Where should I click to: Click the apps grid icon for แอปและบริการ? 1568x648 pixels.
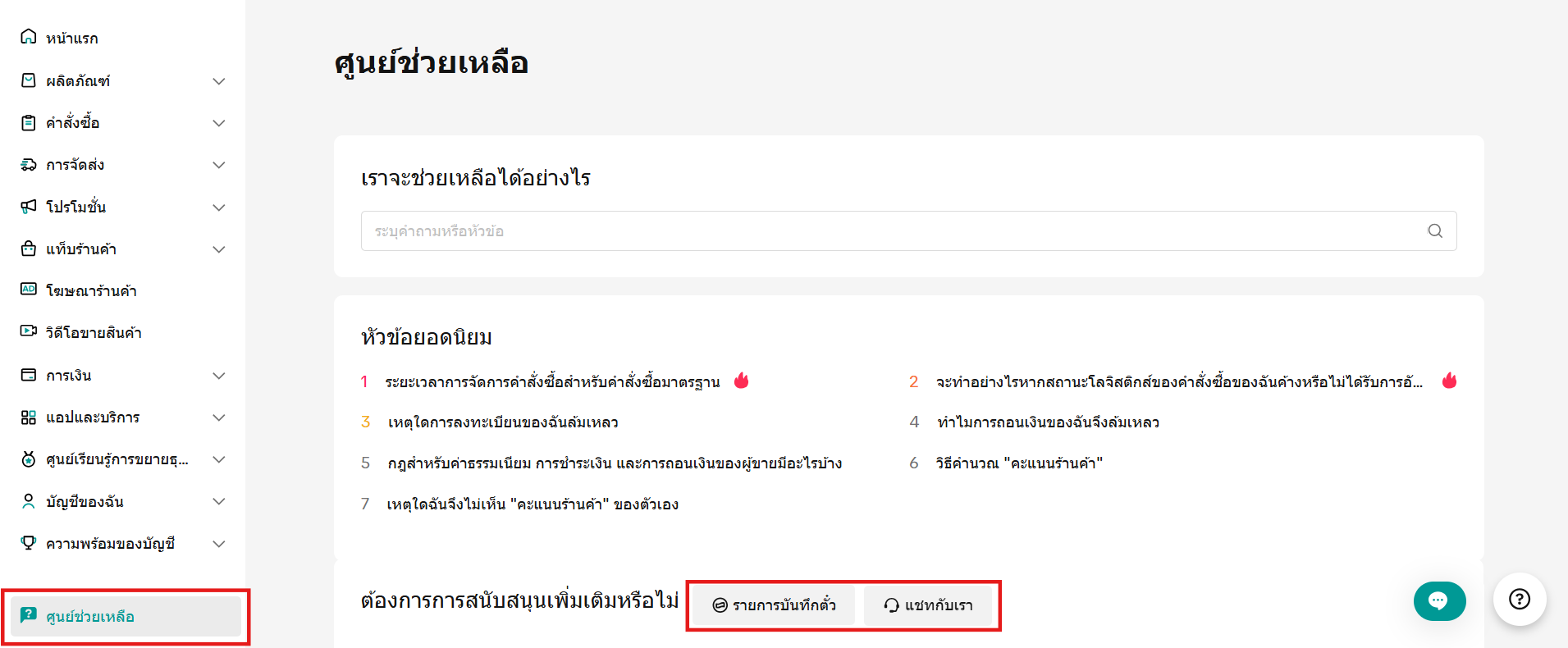[x=29, y=418]
